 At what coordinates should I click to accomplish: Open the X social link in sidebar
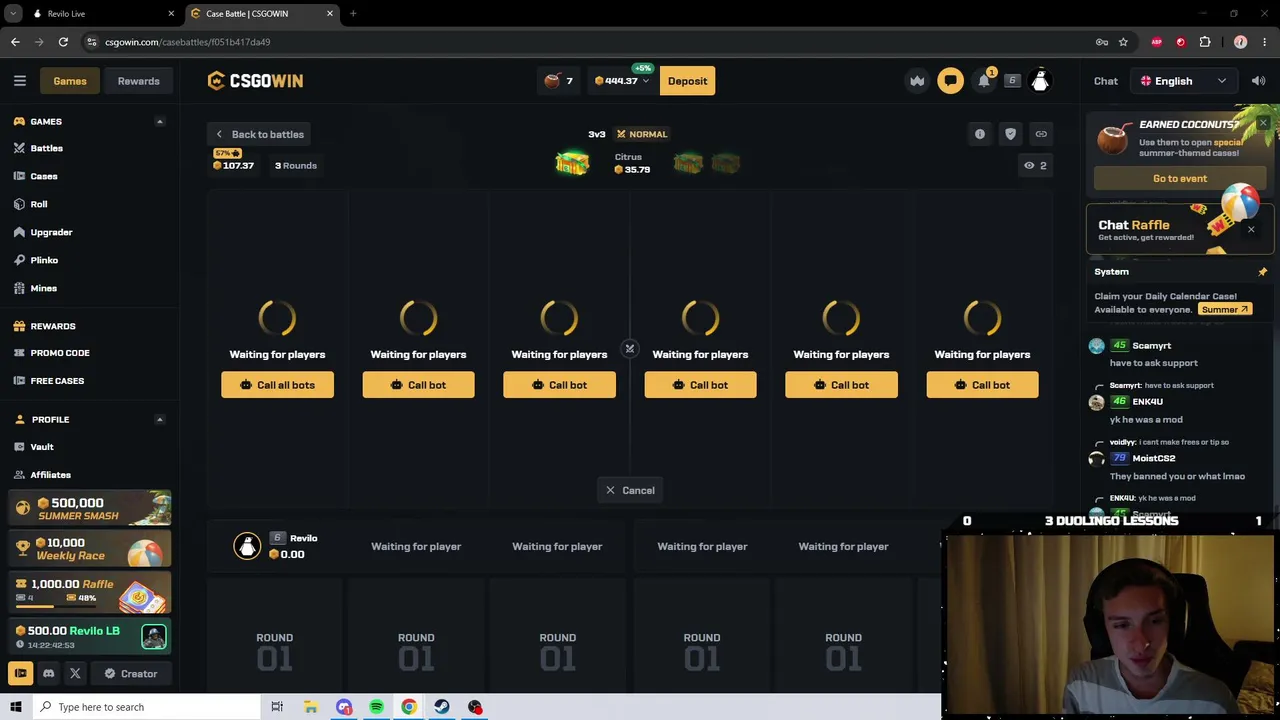pyautogui.click(x=75, y=674)
